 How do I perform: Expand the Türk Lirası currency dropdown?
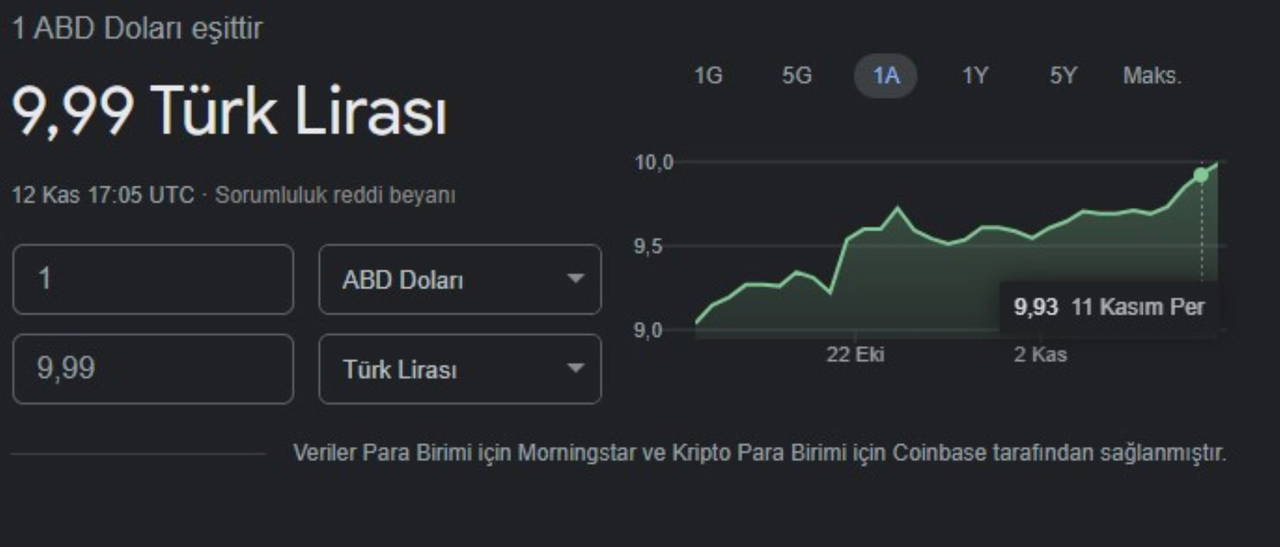460,369
